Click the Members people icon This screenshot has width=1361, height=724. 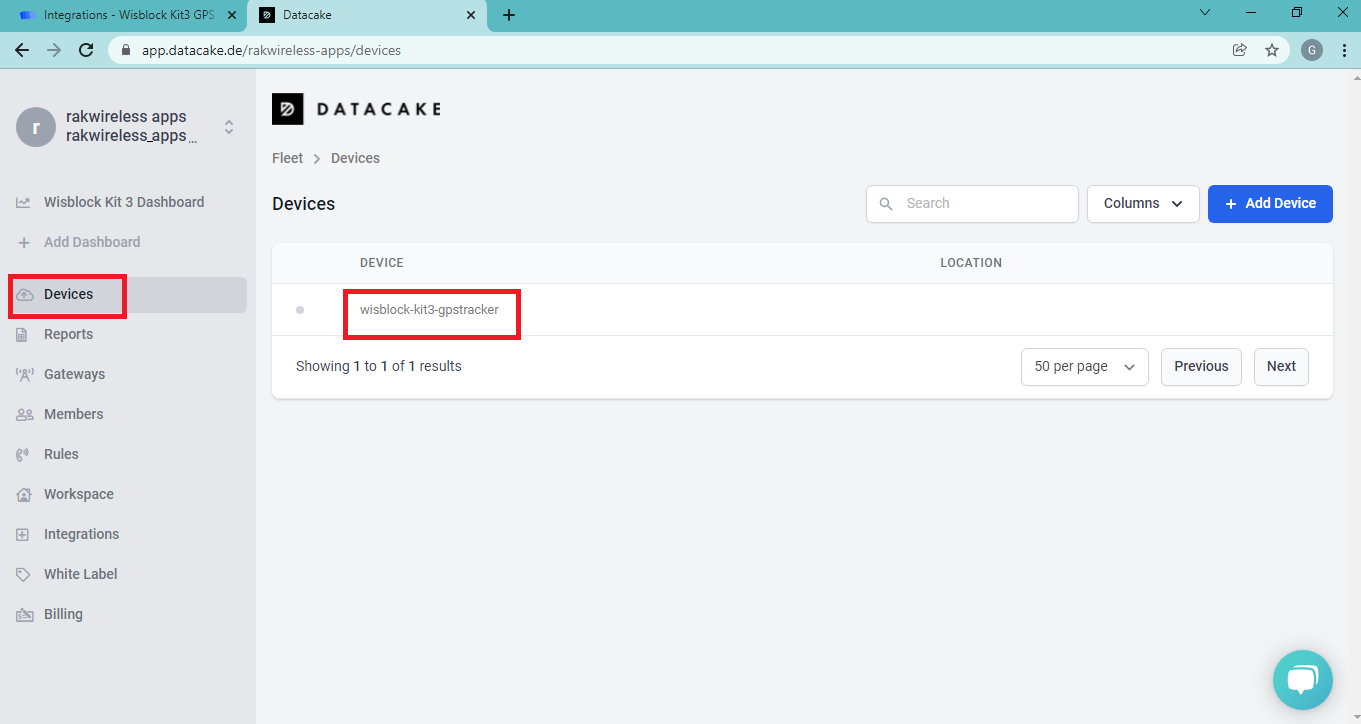24,415
